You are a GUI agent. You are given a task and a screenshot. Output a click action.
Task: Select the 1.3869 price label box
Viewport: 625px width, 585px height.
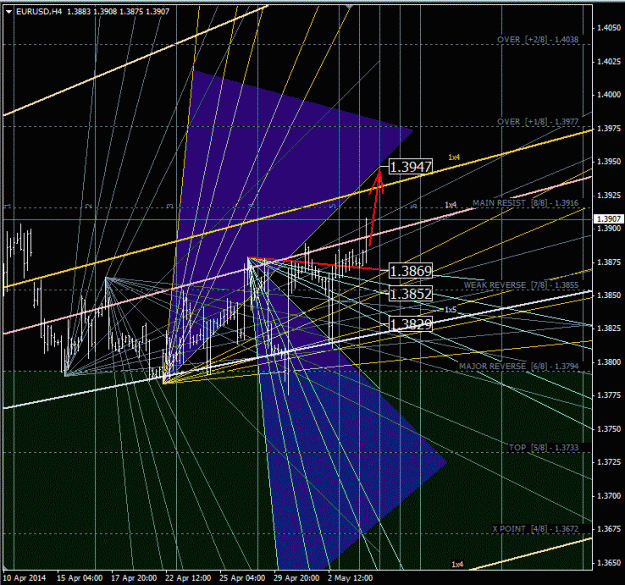411,271
